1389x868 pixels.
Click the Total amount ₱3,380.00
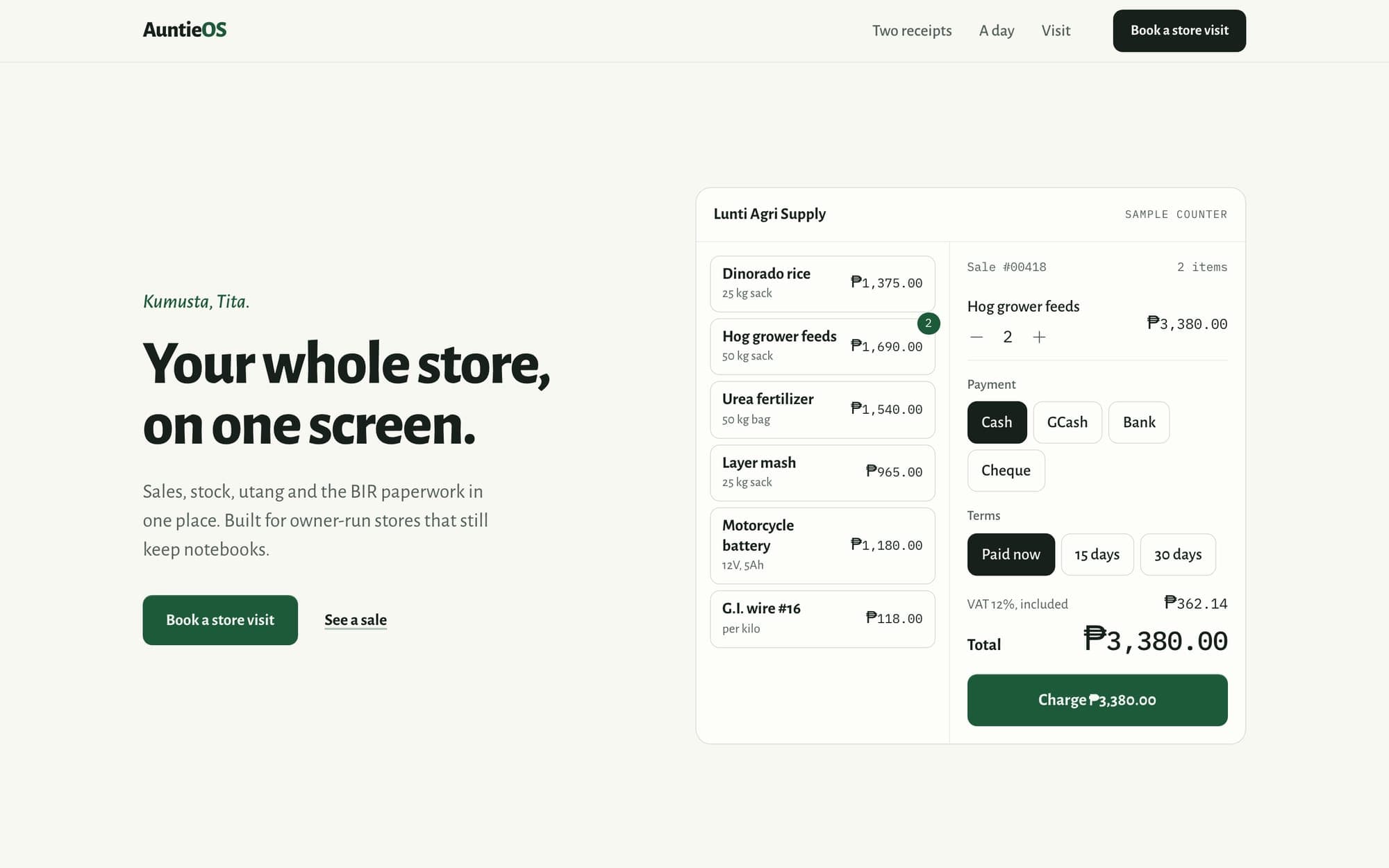(x=1156, y=641)
